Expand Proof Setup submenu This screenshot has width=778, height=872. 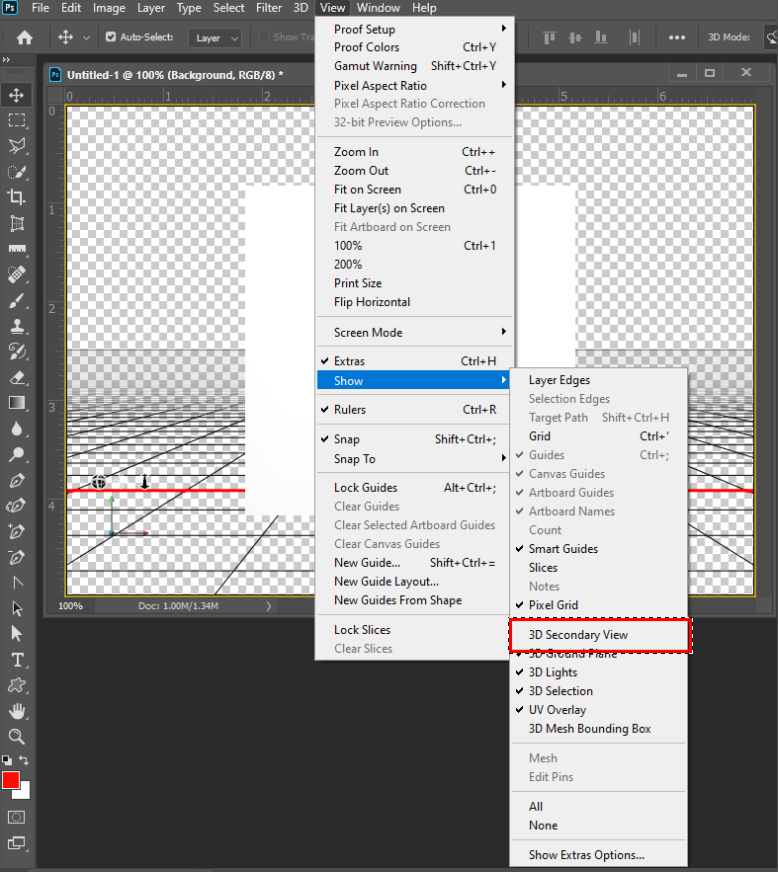414,29
